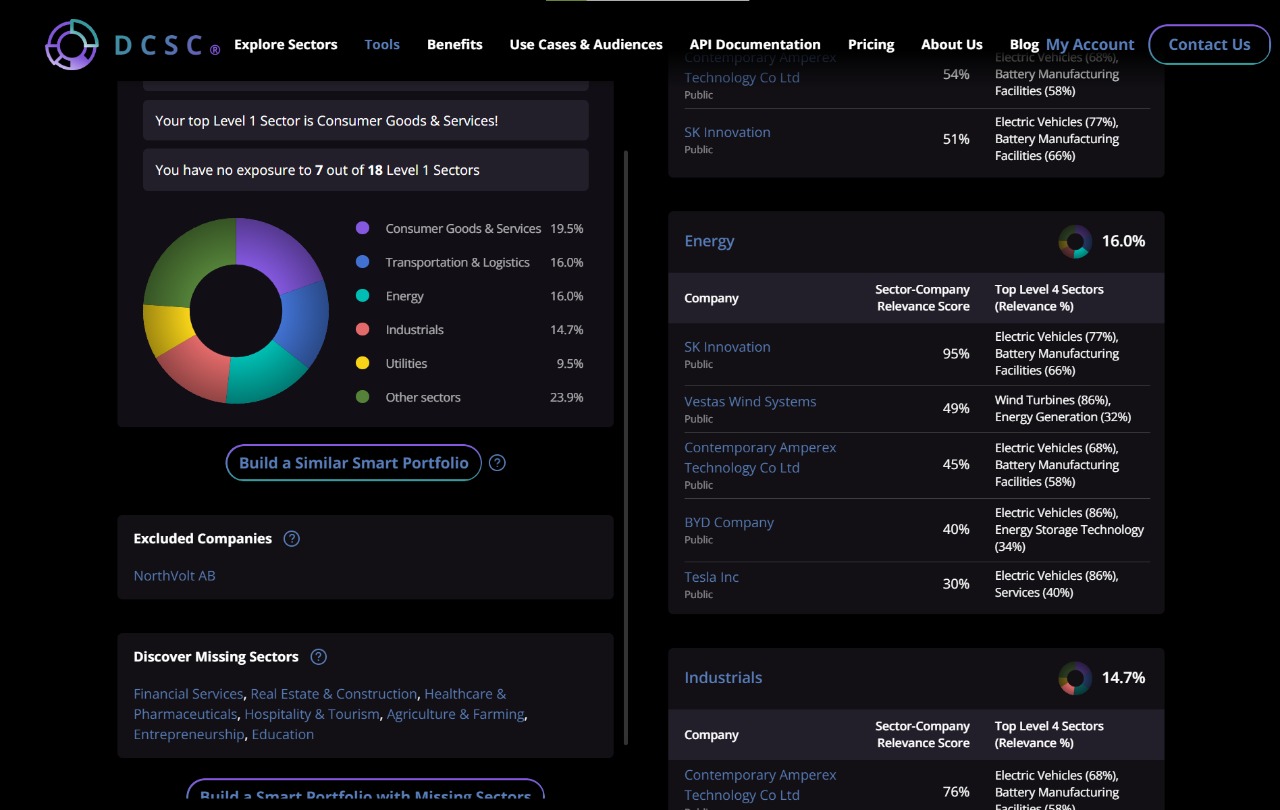Viewport: 1280px width, 810px height.
Task: Select SK Innovation 95% relevance score
Action: point(956,354)
